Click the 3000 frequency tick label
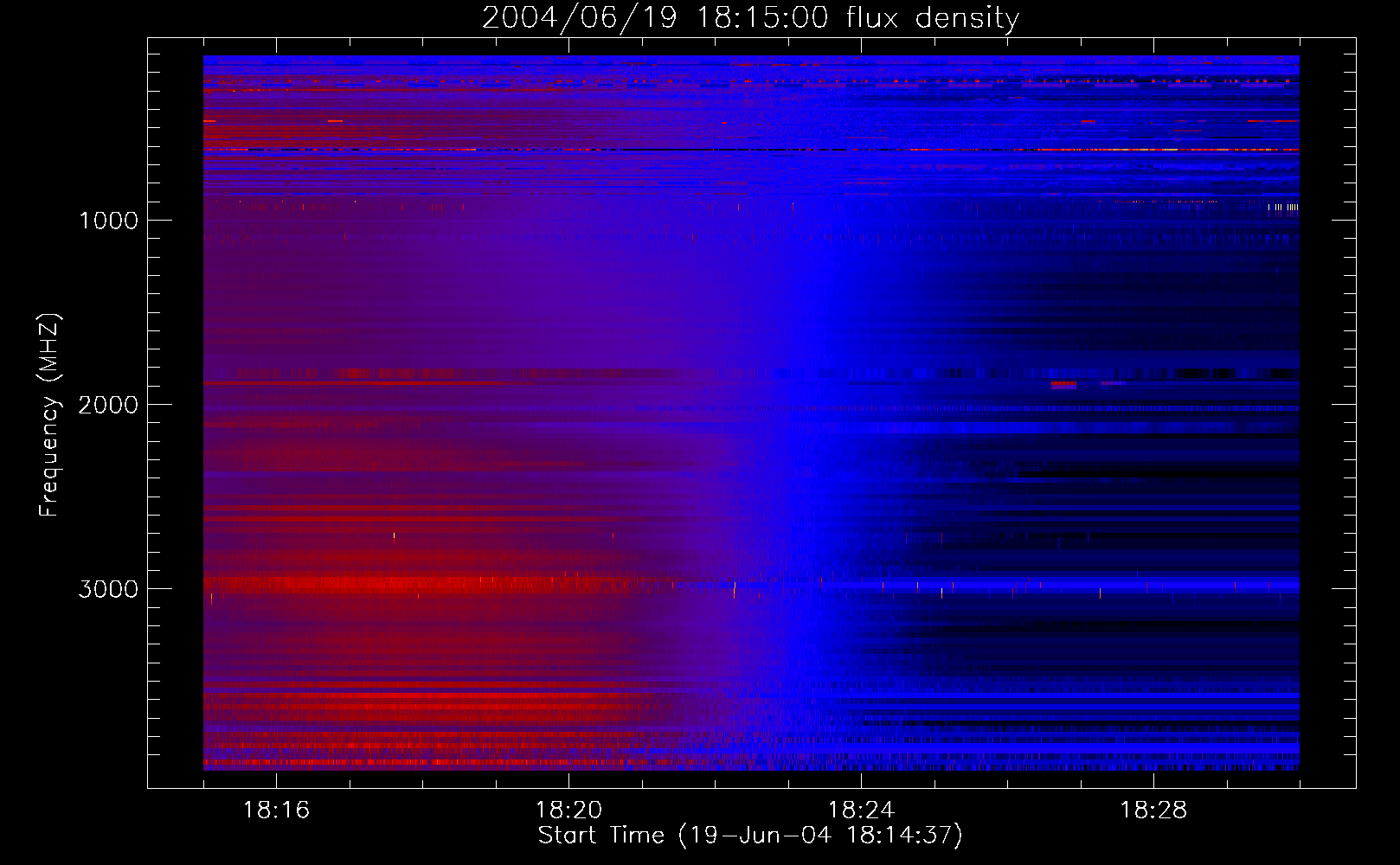 point(108,589)
